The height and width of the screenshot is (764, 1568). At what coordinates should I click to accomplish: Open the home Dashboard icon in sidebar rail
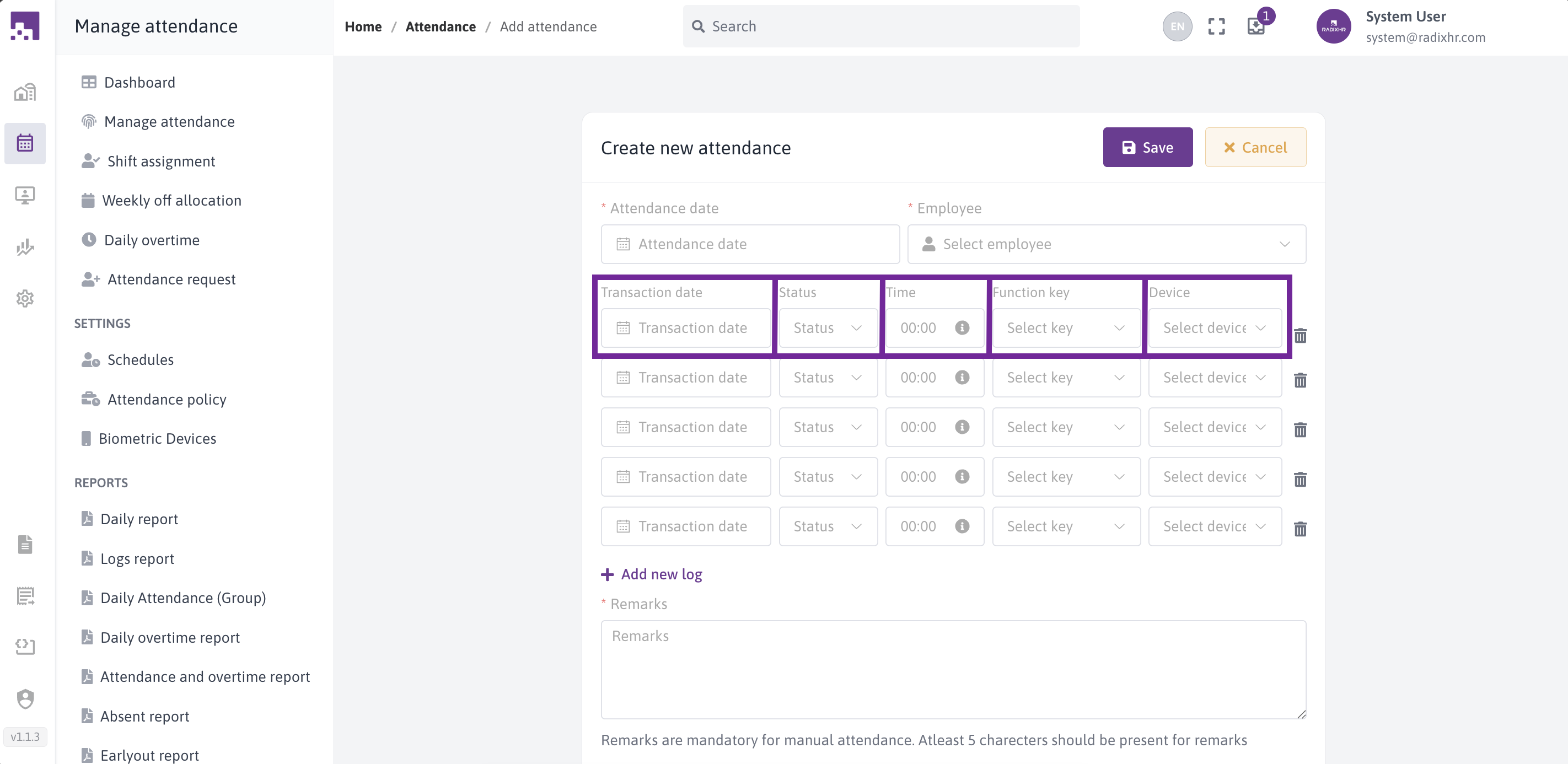[24, 92]
